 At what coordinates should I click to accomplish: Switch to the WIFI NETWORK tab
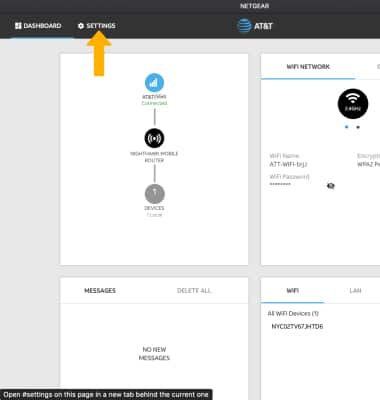pos(308,67)
